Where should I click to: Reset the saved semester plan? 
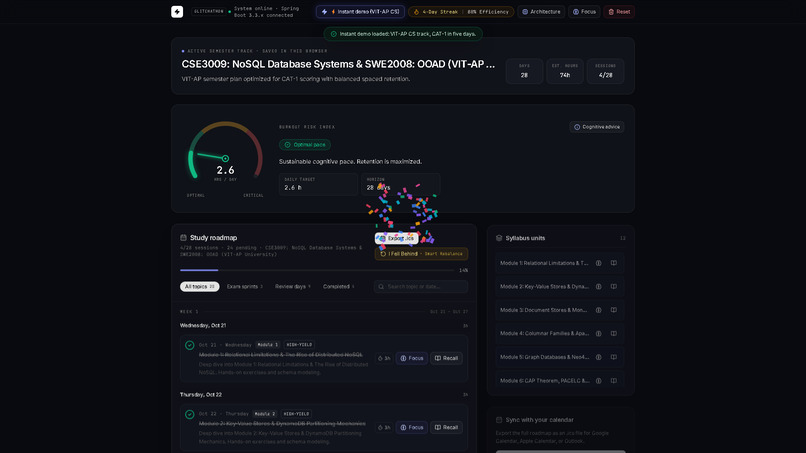(x=619, y=11)
